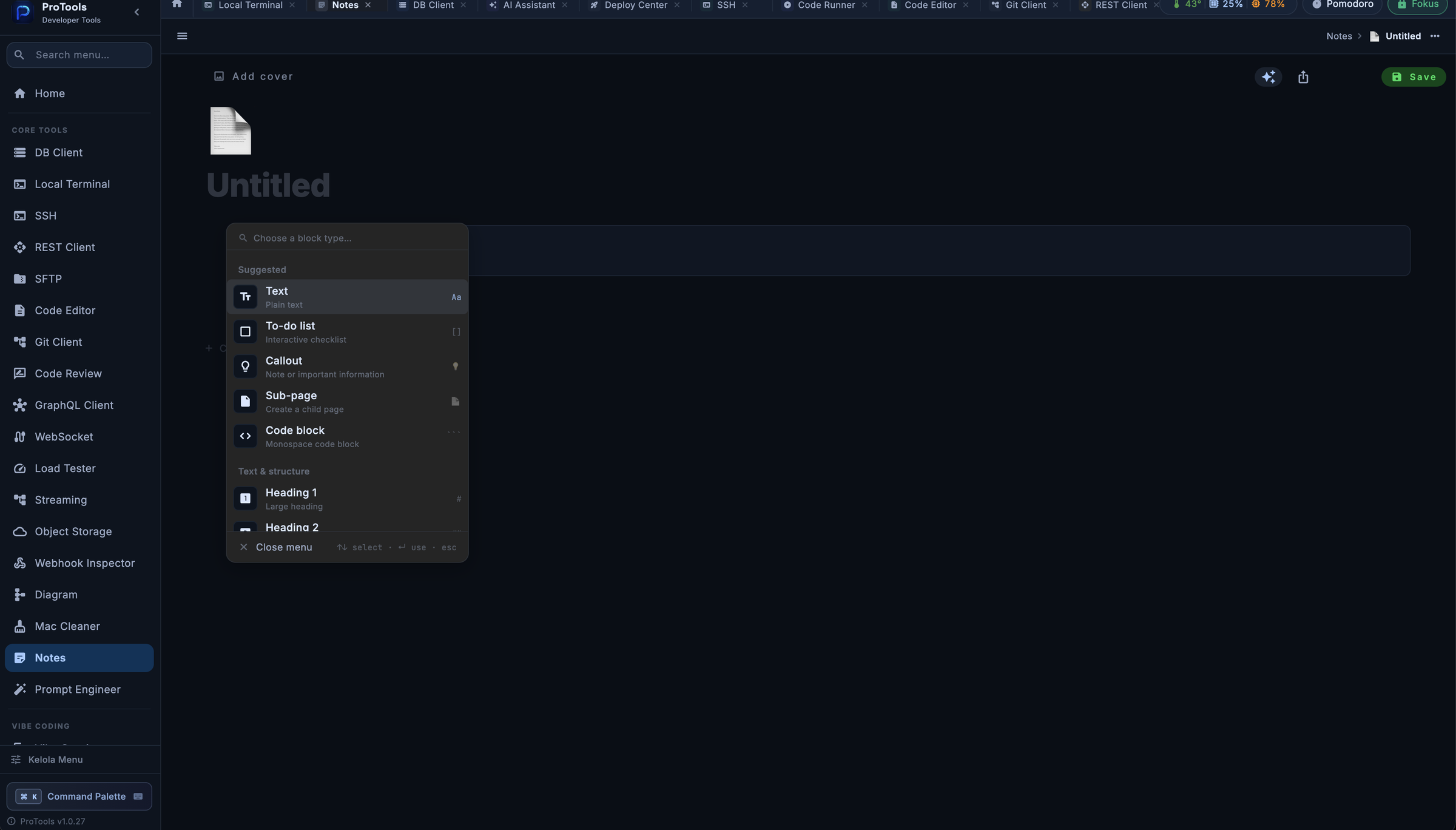
Task: Click Notes in the breadcrumb
Action: (x=1339, y=36)
